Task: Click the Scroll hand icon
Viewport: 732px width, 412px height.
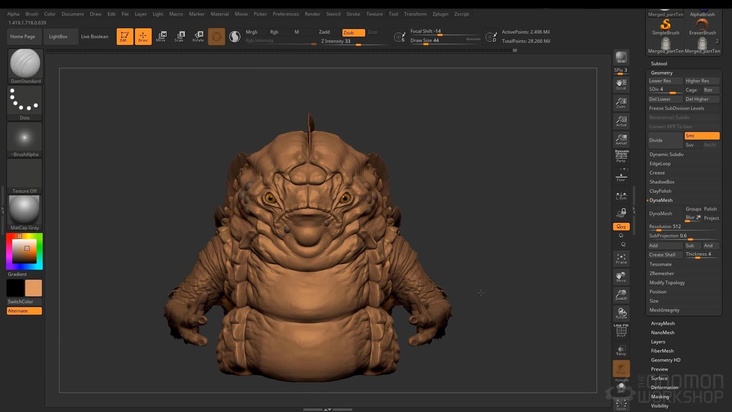Action: (x=621, y=84)
